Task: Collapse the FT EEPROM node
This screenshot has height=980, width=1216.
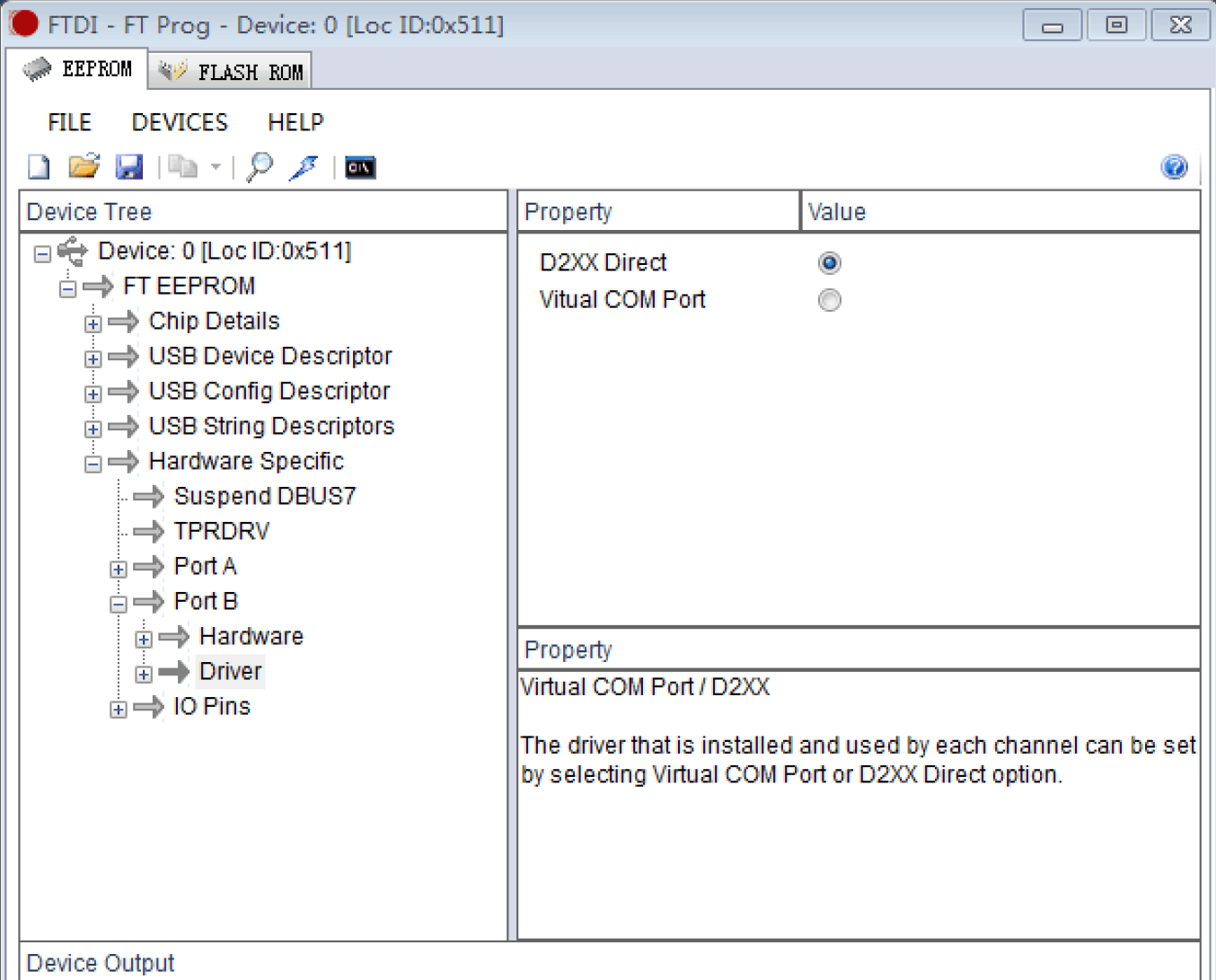Action: coord(67,288)
